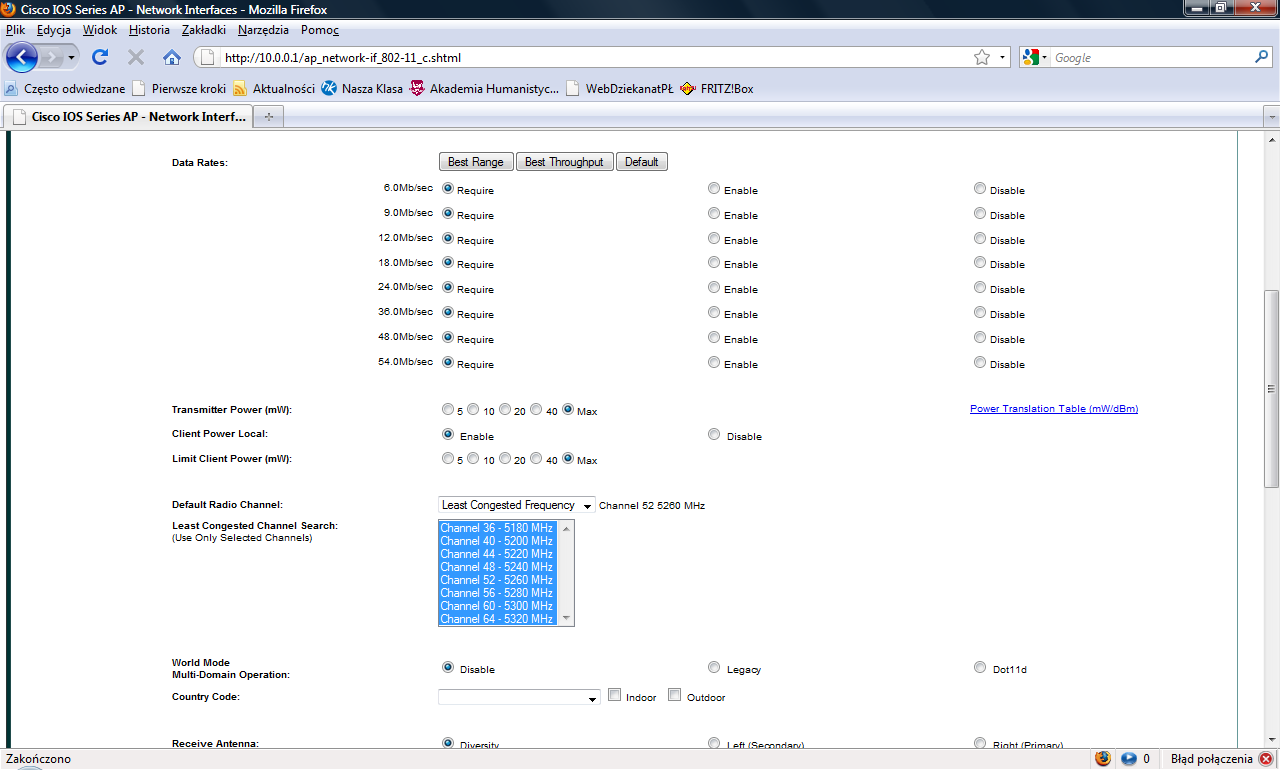The image size is (1280, 770).
Task: Open the Często odwiedzane bookmarks folder
Action: 65,88
